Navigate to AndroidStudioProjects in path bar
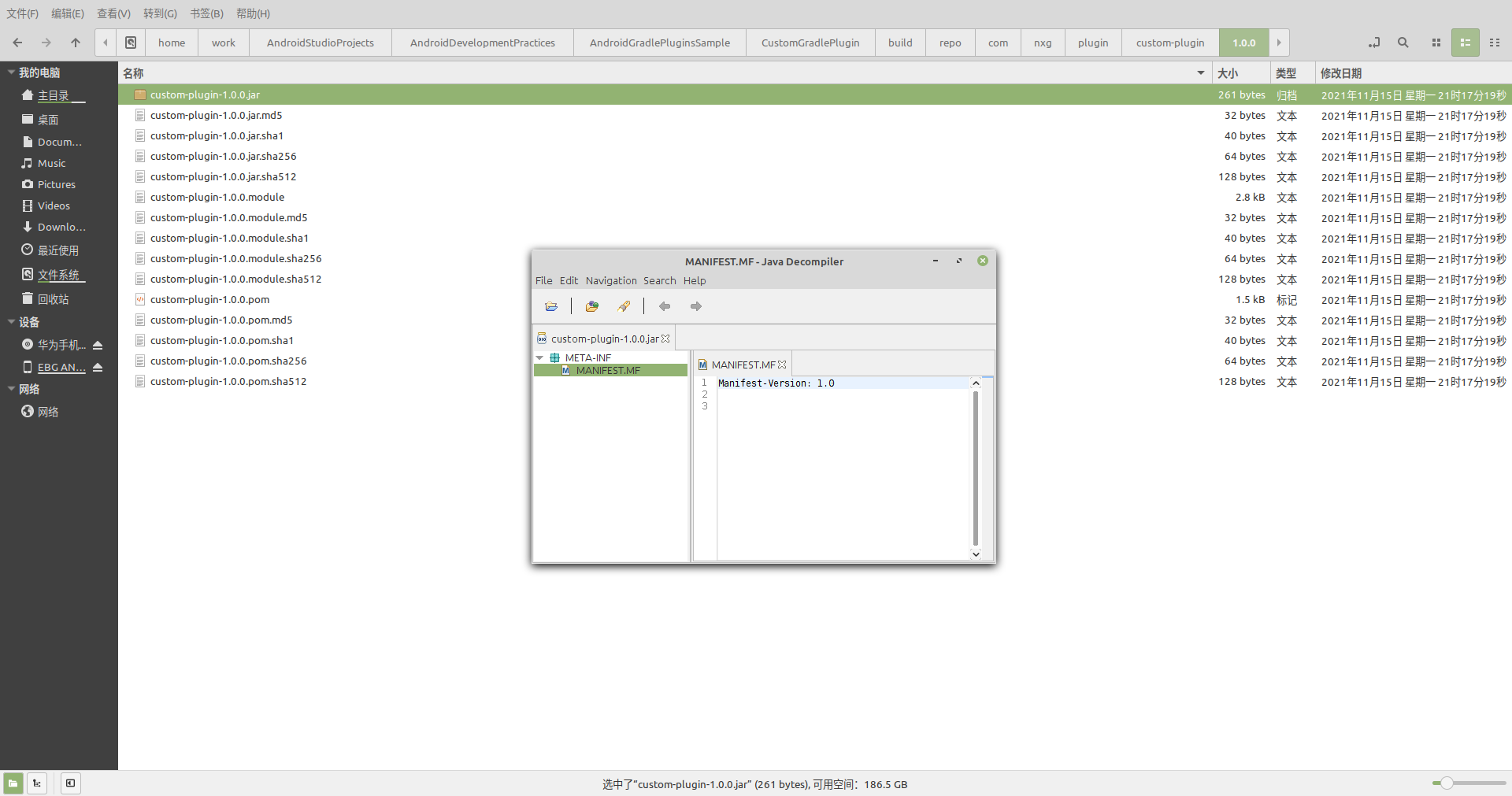Image resolution: width=1512 pixels, height=796 pixels. 321,43
